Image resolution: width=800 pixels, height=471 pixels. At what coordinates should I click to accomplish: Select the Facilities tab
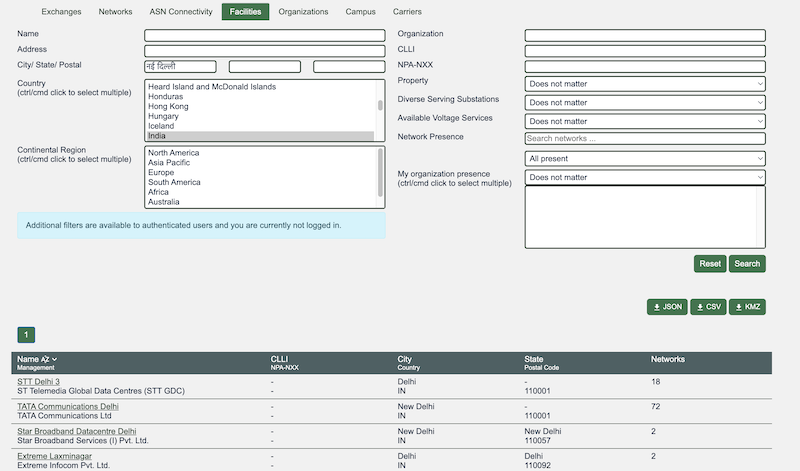[x=245, y=12]
